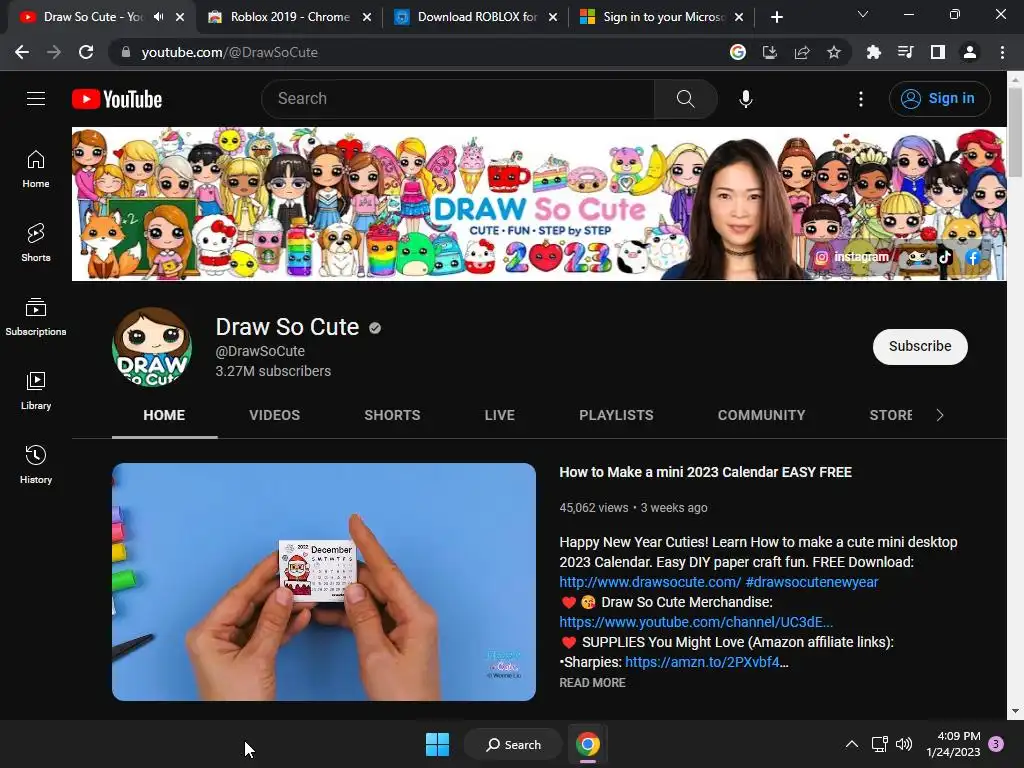Play the featured calendar video thumbnail
The width and height of the screenshot is (1024, 768).
click(x=324, y=582)
